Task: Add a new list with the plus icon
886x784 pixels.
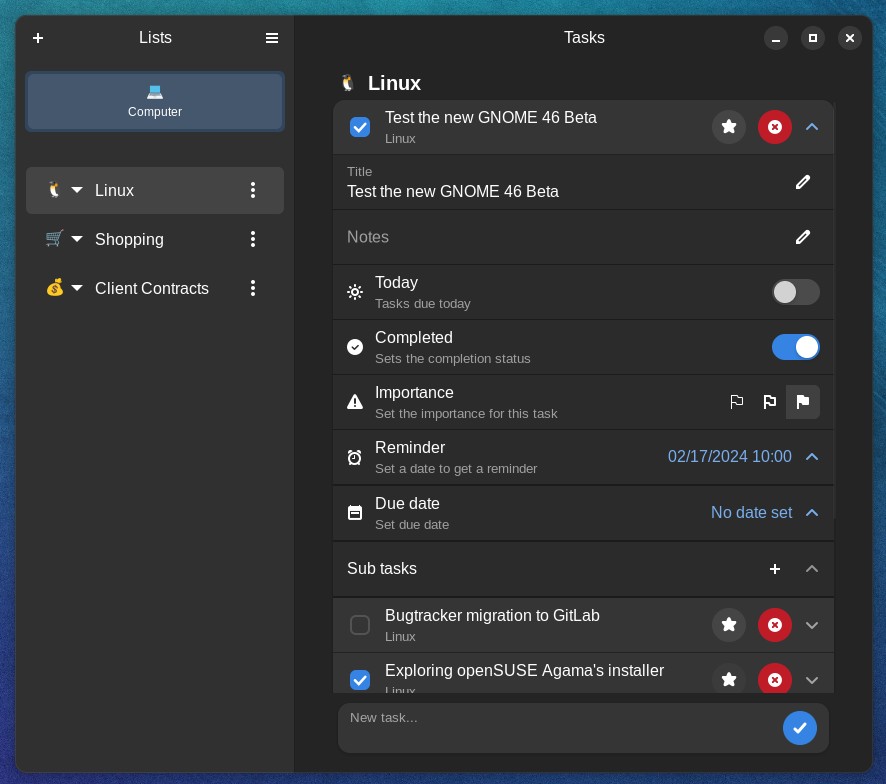Action: coord(38,38)
